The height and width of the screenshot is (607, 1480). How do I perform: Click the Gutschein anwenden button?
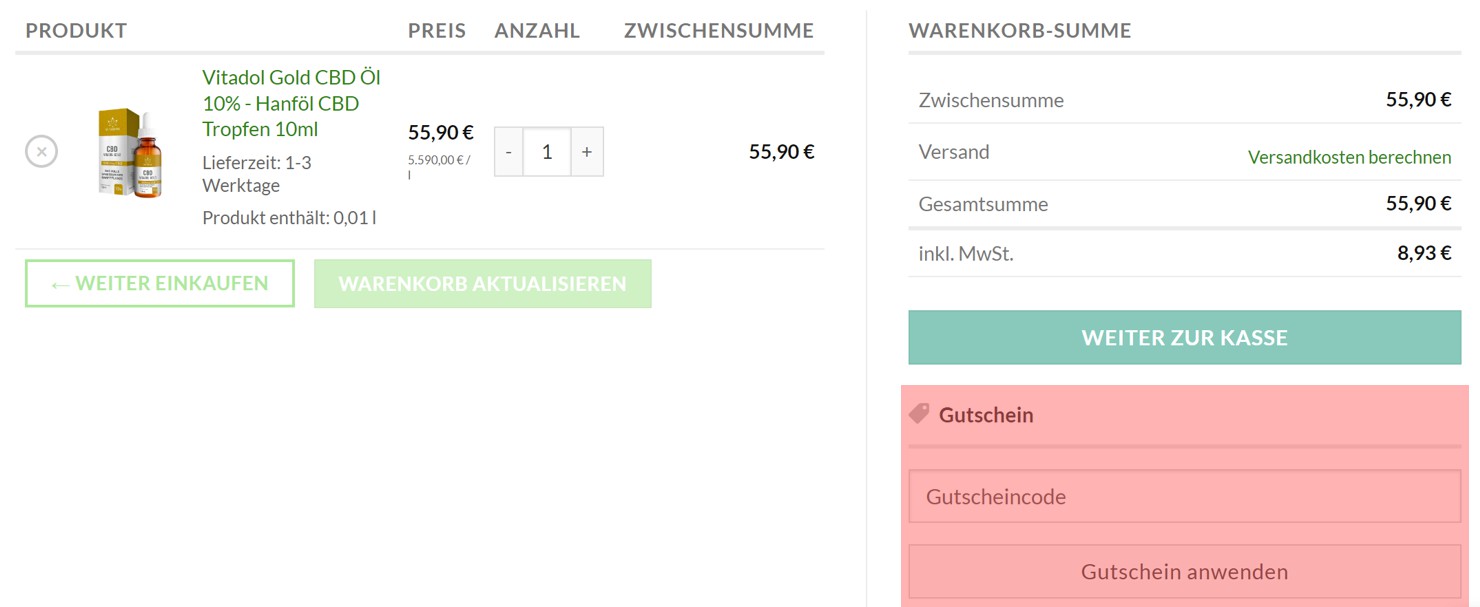tap(1185, 572)
